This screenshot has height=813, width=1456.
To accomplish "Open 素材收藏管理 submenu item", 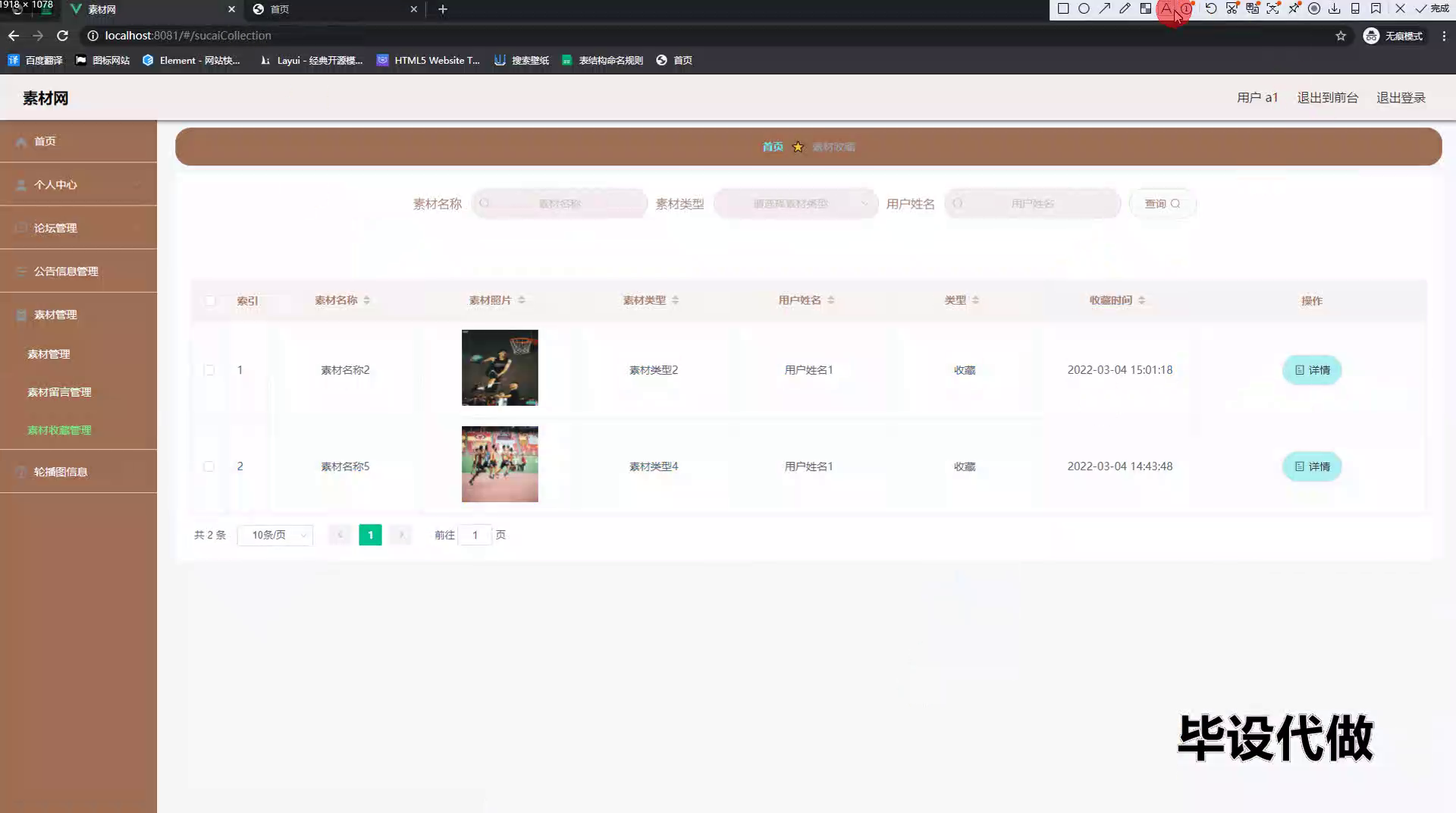I will click(x=78, y=430).
